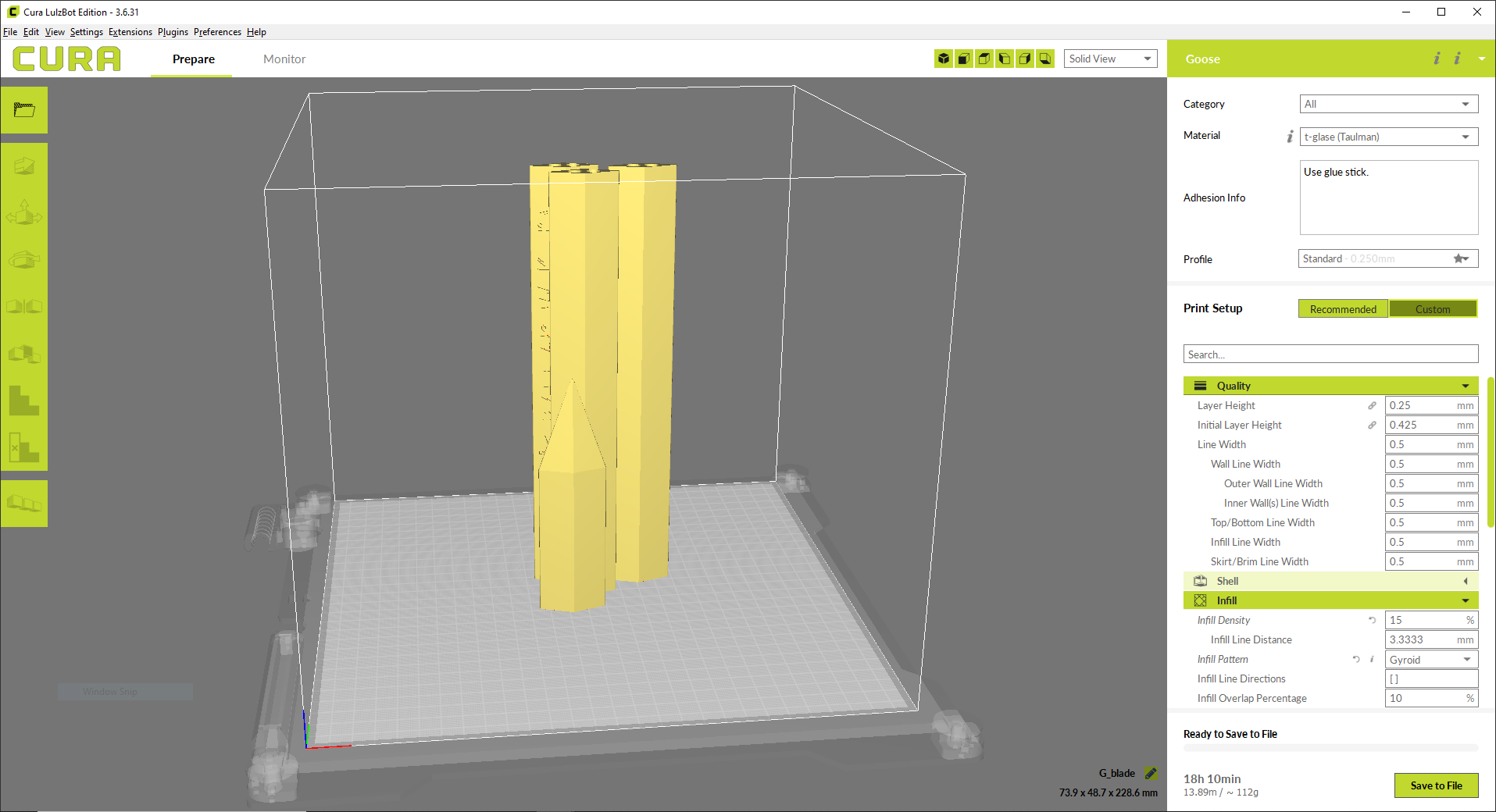The image size is (1496, 812).
Task: Open the Preferences menu
Action: pyautogui.click(x=217, y=32)
